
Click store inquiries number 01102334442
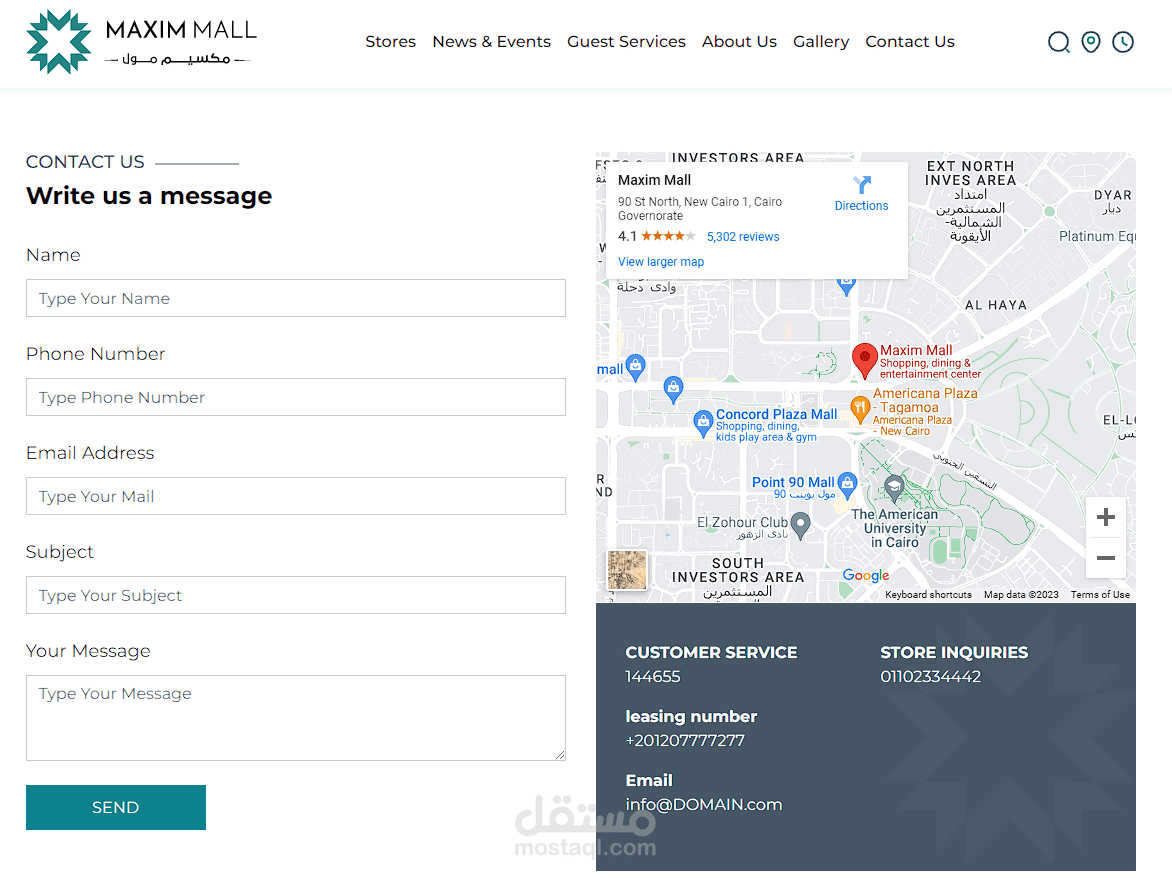[x=931, y=676]
